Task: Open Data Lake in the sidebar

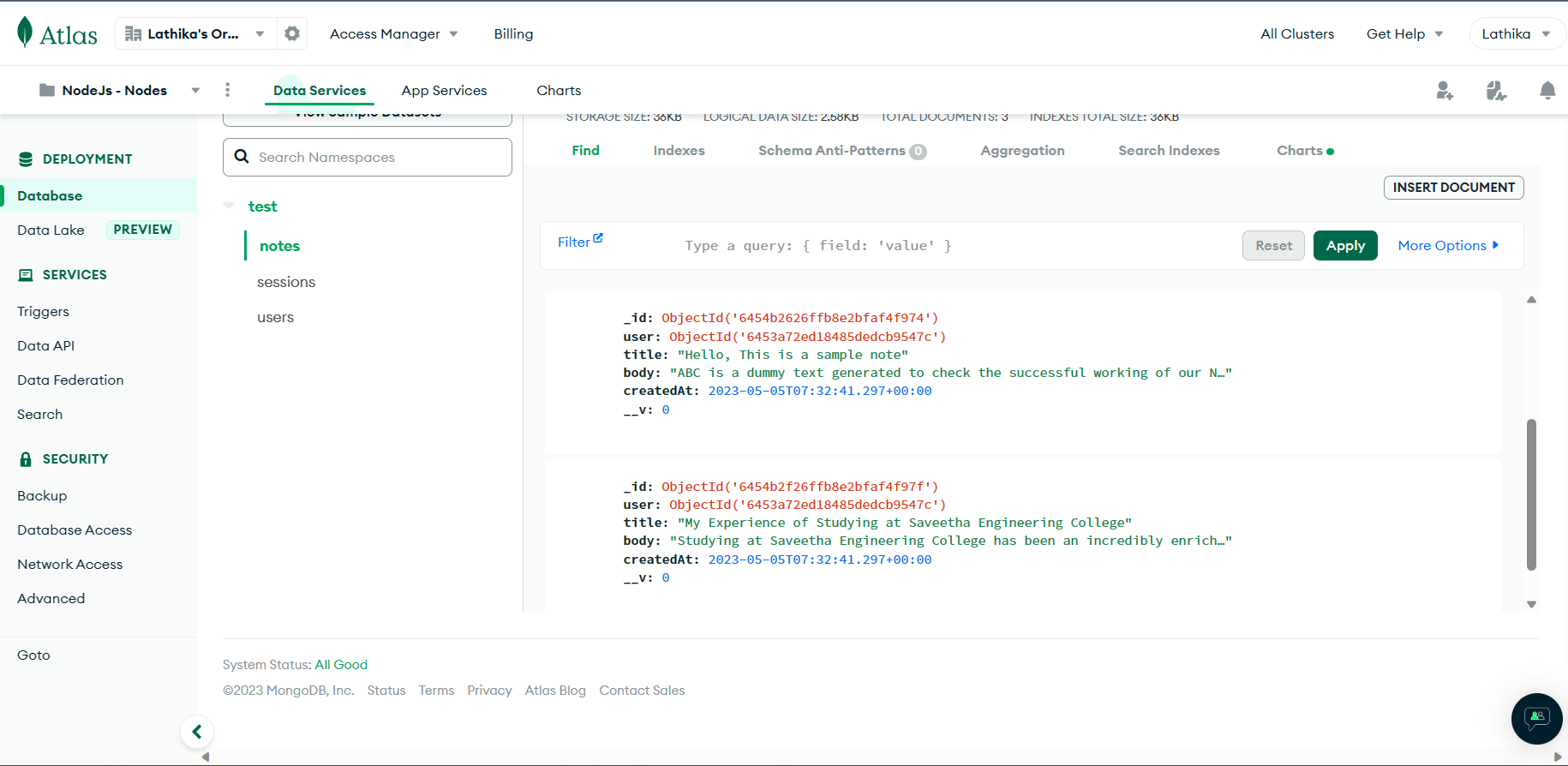Action: coord(51,230)
